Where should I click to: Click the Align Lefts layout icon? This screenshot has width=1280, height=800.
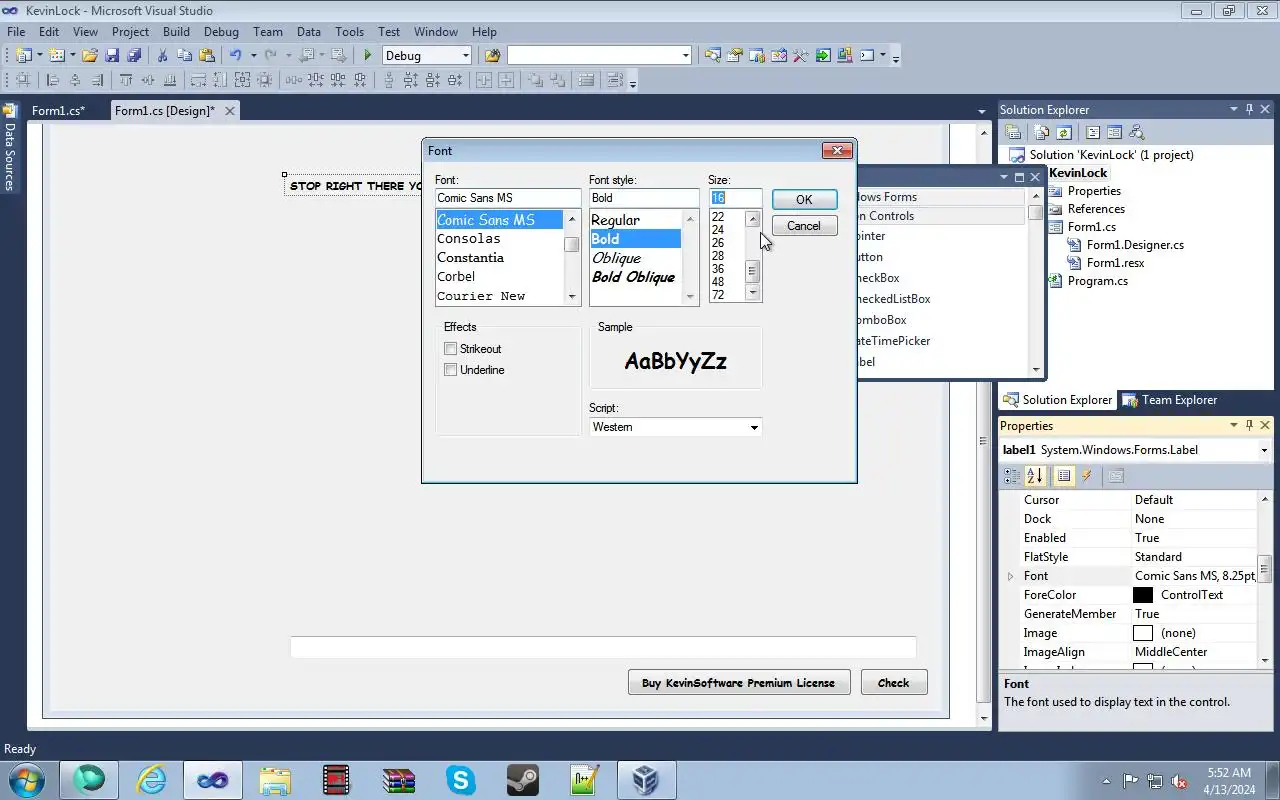click(x=53, y=80)
